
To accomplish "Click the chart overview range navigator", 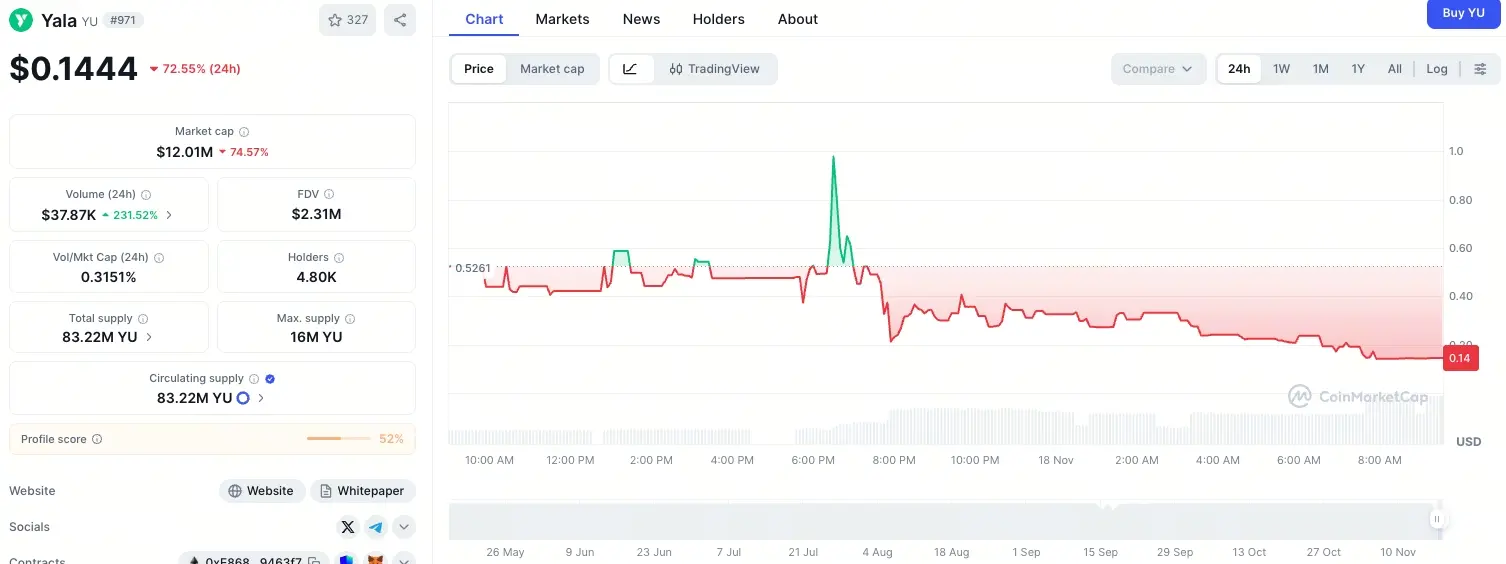I will click(945, 520).
